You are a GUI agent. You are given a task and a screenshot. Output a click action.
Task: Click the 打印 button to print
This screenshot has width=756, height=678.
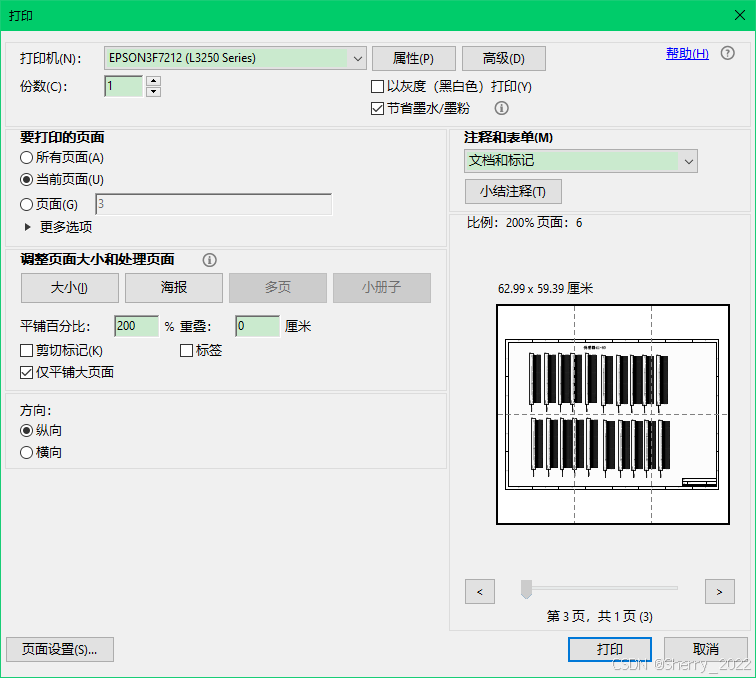coord(610,650)
